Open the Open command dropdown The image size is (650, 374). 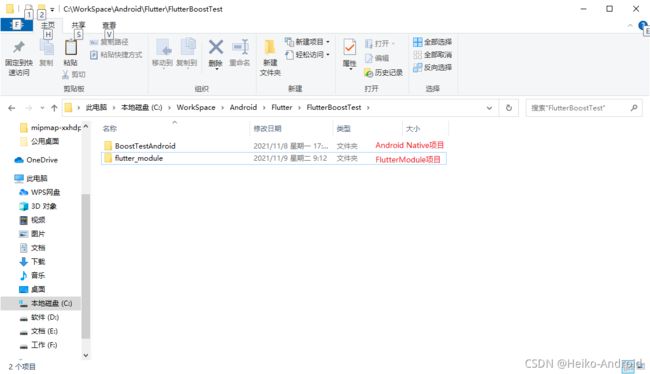coord(393,44)
